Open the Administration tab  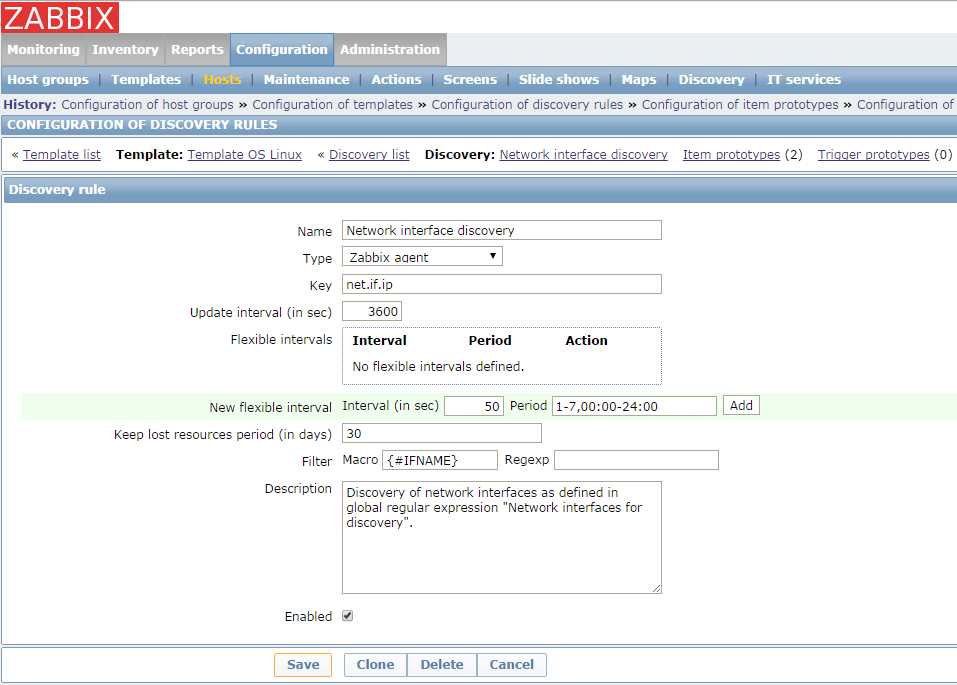point(390,49)
